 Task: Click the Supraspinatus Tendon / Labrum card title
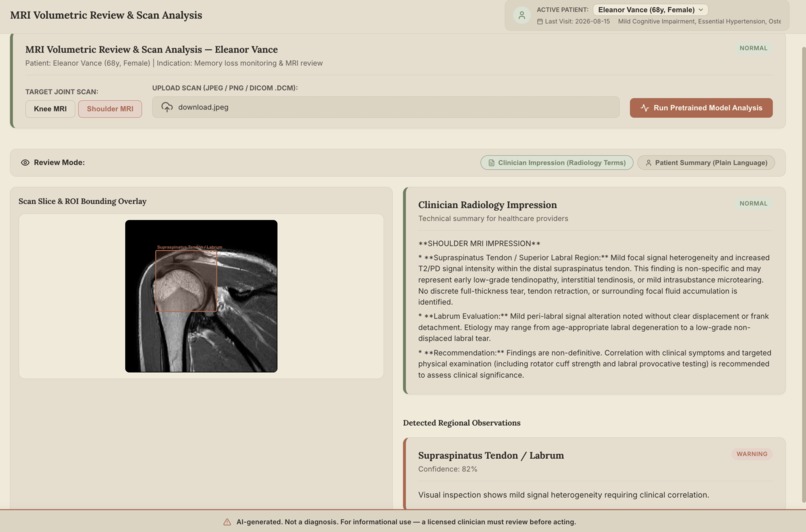[x=491, y=455]
